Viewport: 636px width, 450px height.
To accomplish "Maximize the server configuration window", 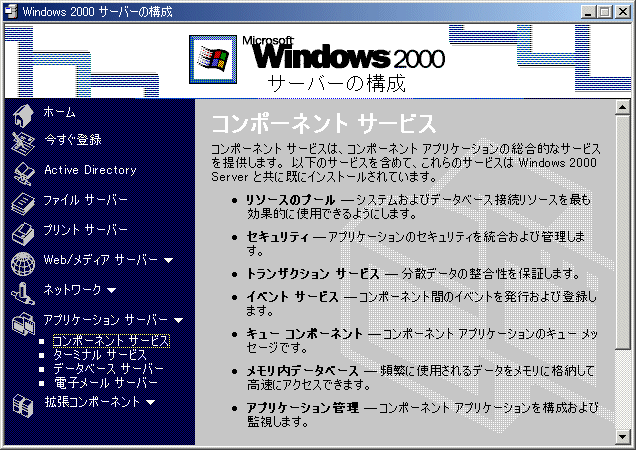I will 604,12.
